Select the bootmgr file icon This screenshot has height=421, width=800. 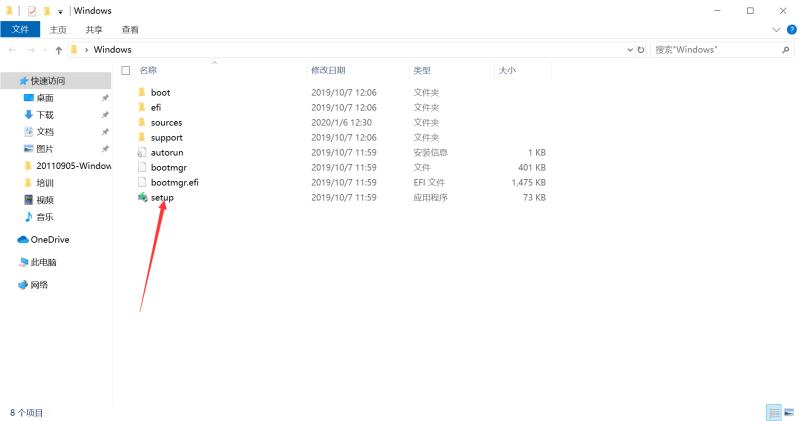coord(142,167)
